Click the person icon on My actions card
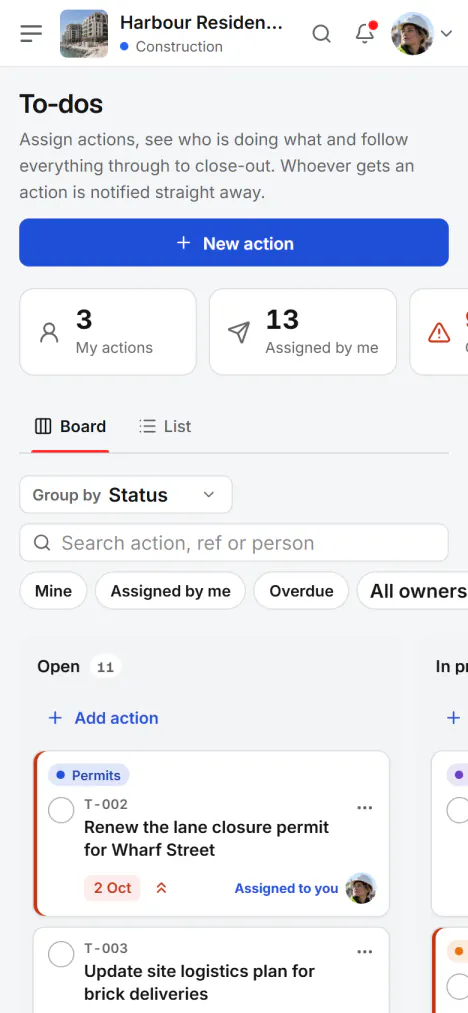 [x=49, y=332]
